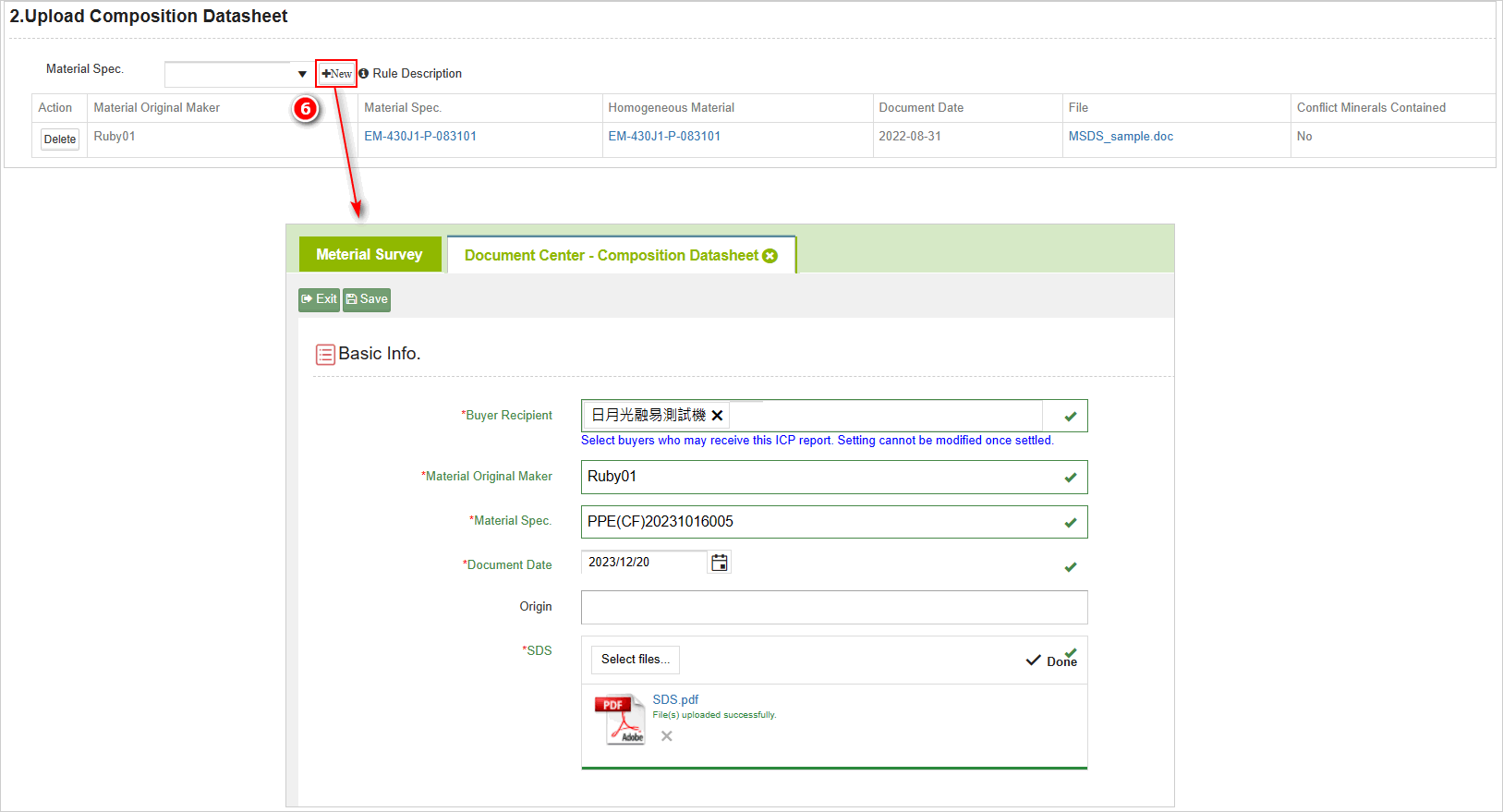Open the first EM-430J1-P-083101 Material Spec. link
Image resolution: width=1503 pixels, height=812 pixels.
point(419,137)
